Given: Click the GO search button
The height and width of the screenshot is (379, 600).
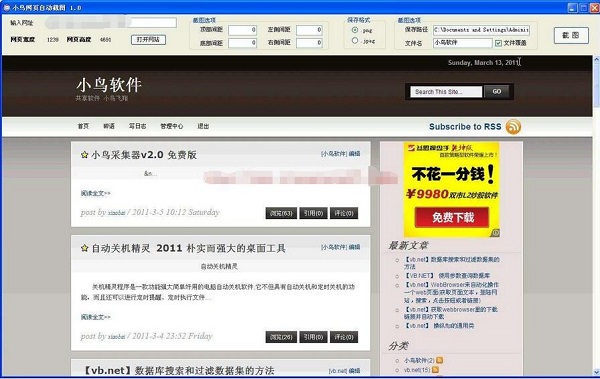Looking at the screenshot, I should 497,92.
